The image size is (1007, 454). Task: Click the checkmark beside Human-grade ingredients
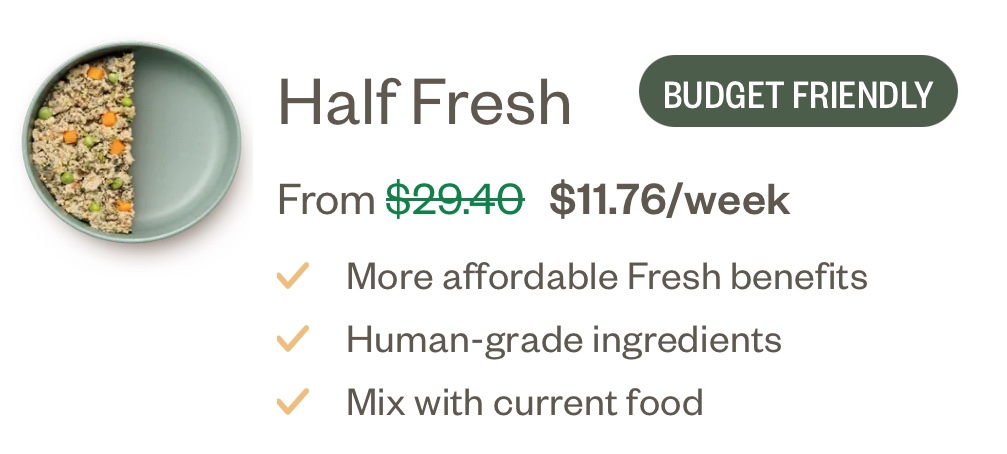292,340
